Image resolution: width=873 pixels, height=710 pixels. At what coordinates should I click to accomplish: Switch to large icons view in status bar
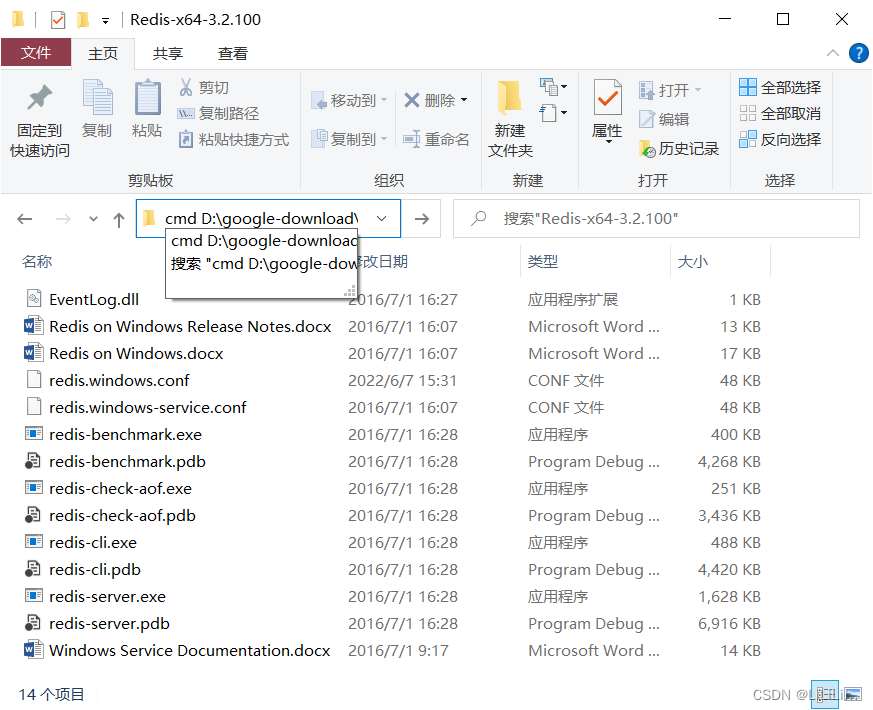(852, 694)
